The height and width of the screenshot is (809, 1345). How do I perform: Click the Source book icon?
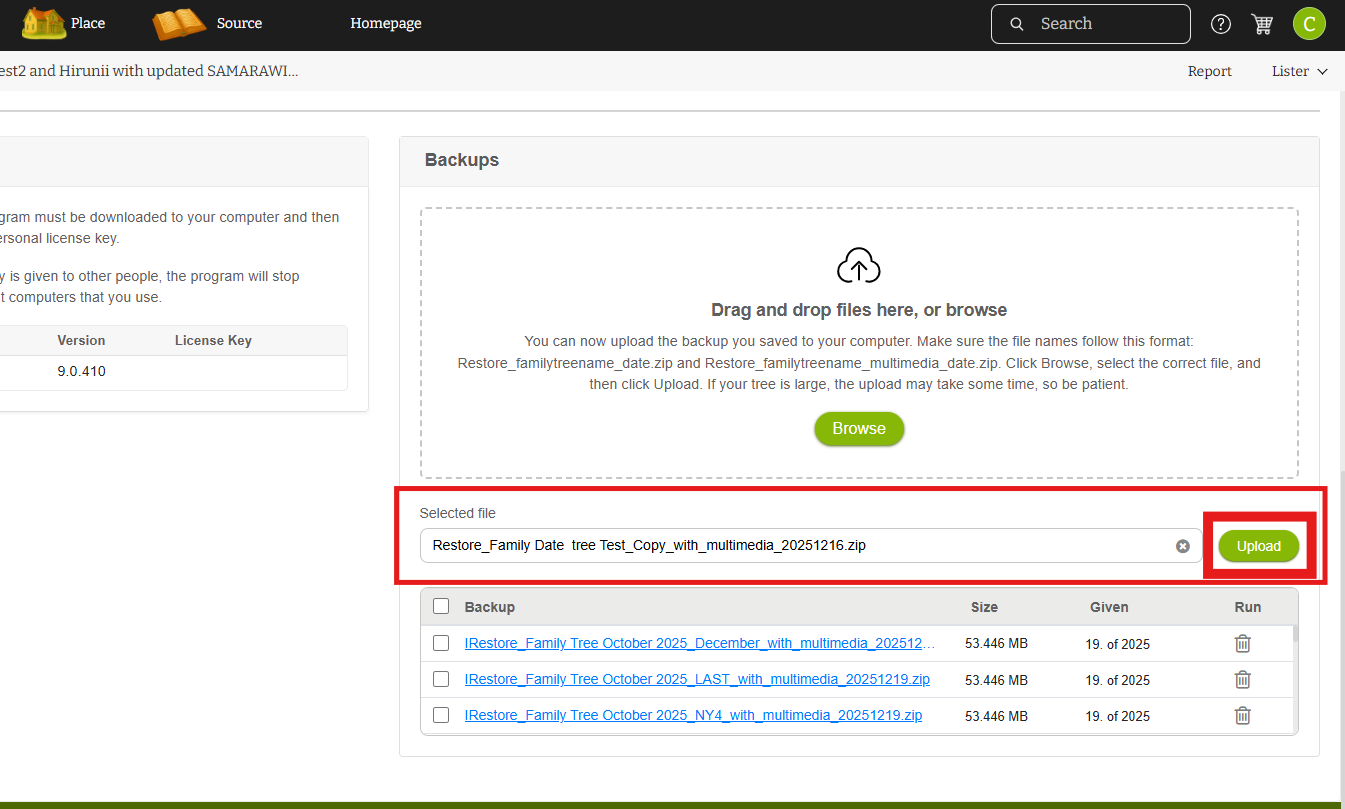point(179,23)
